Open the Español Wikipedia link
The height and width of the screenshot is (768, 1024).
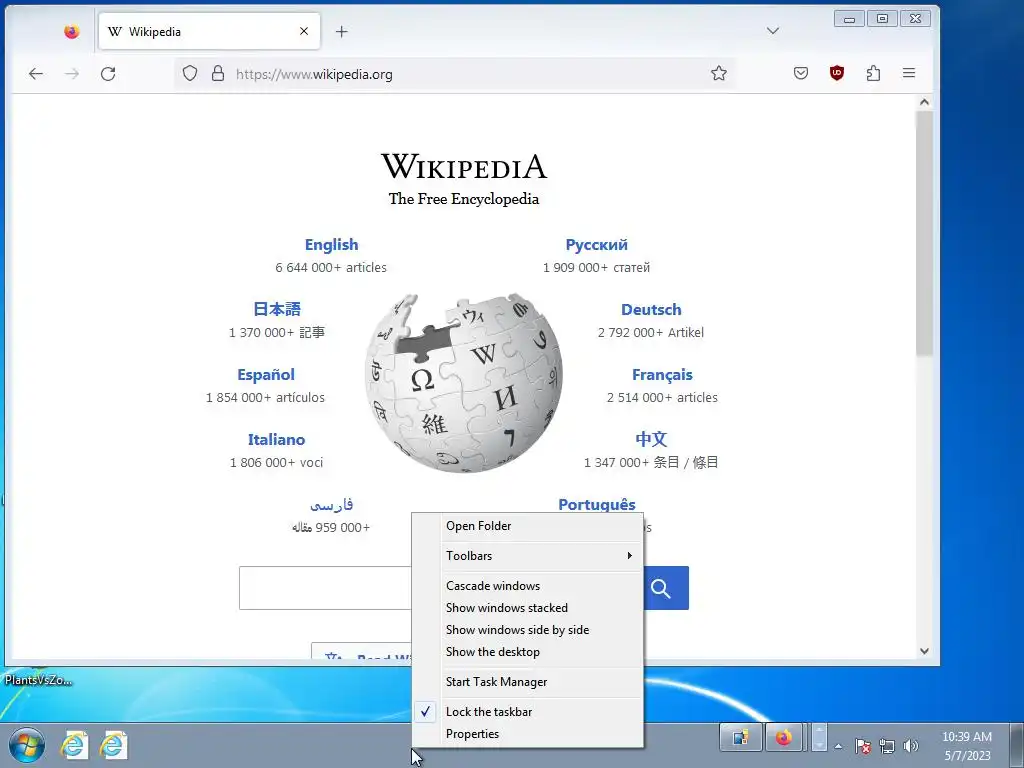(x=266, y=375)
